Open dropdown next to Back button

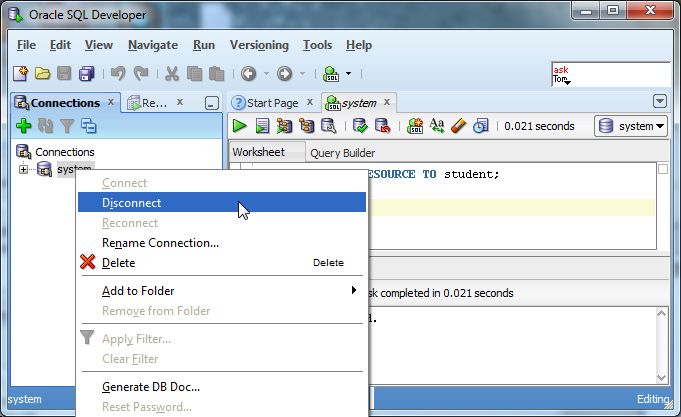266,74
